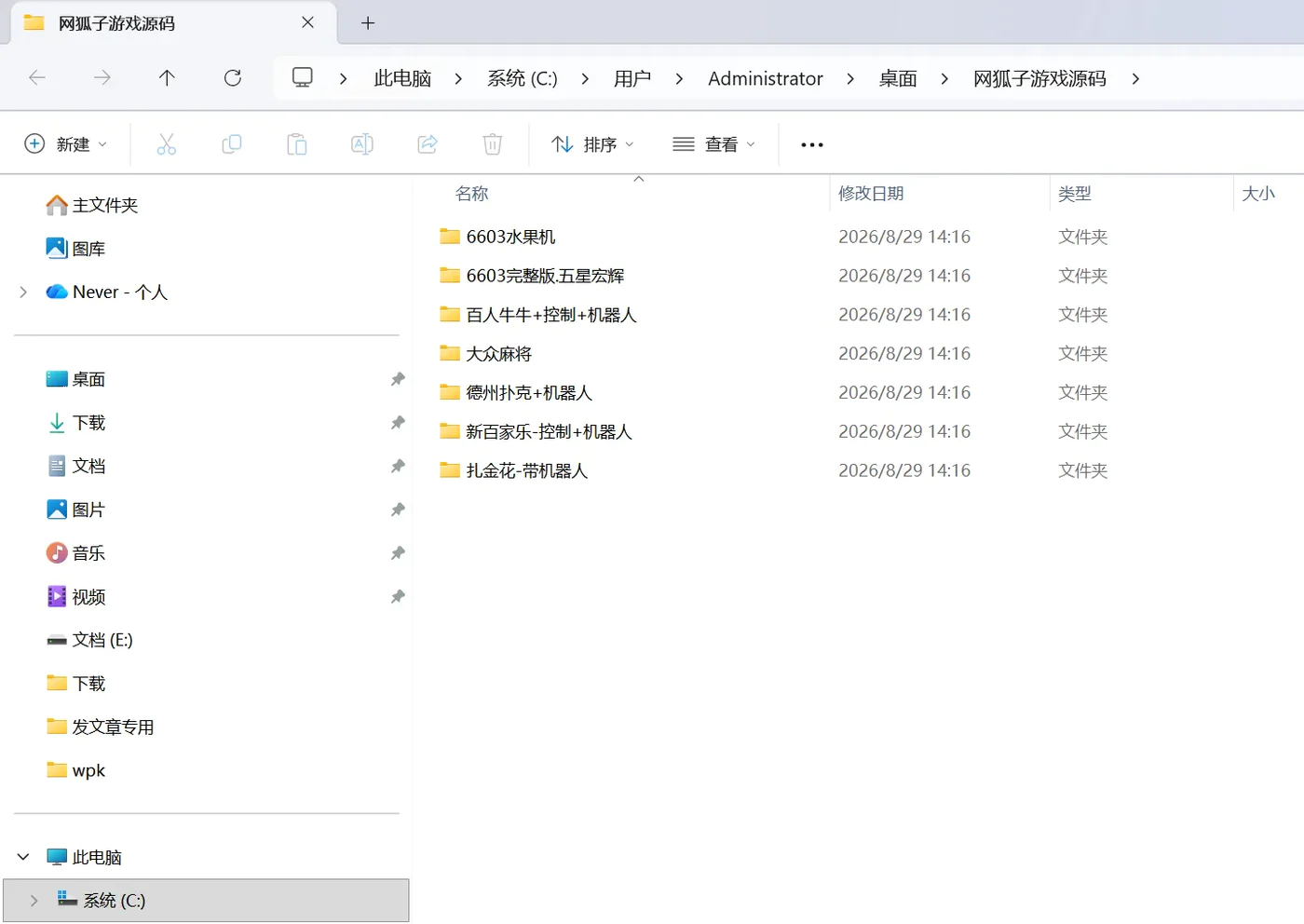Select the 新百家乐-控制+机器人 folder
The height and width of the screenshot is (924, 1304).
point(549,432)
